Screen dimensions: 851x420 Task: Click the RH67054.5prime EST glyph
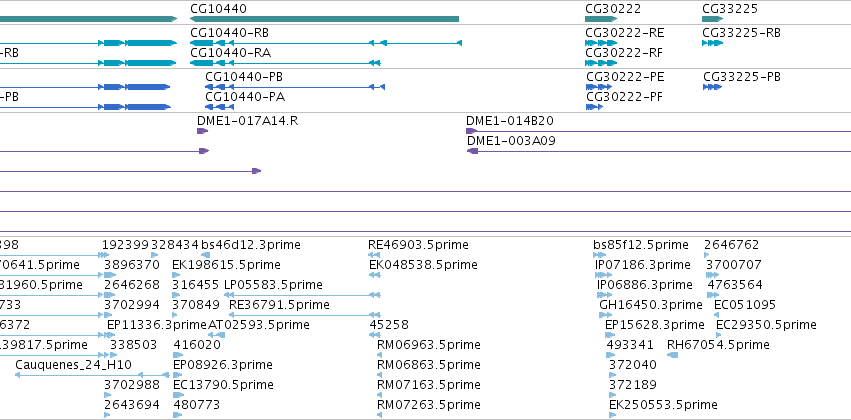672,355
